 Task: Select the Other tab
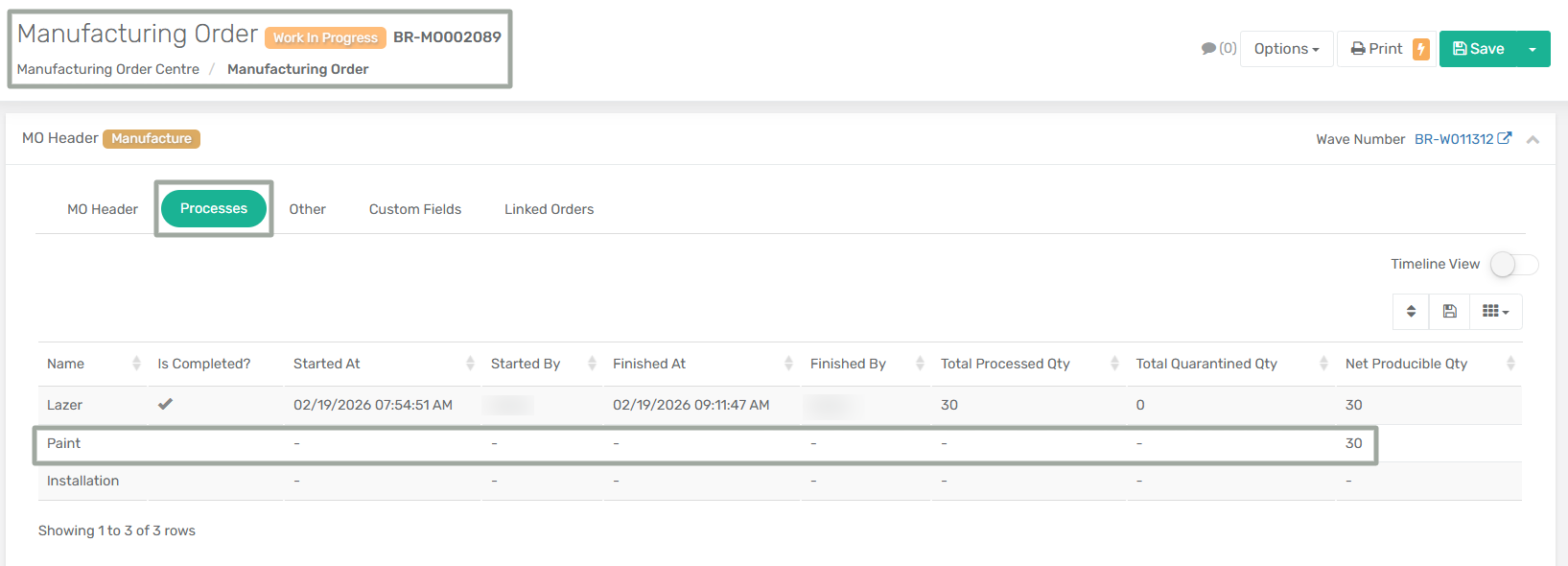[x=307, y=209]
